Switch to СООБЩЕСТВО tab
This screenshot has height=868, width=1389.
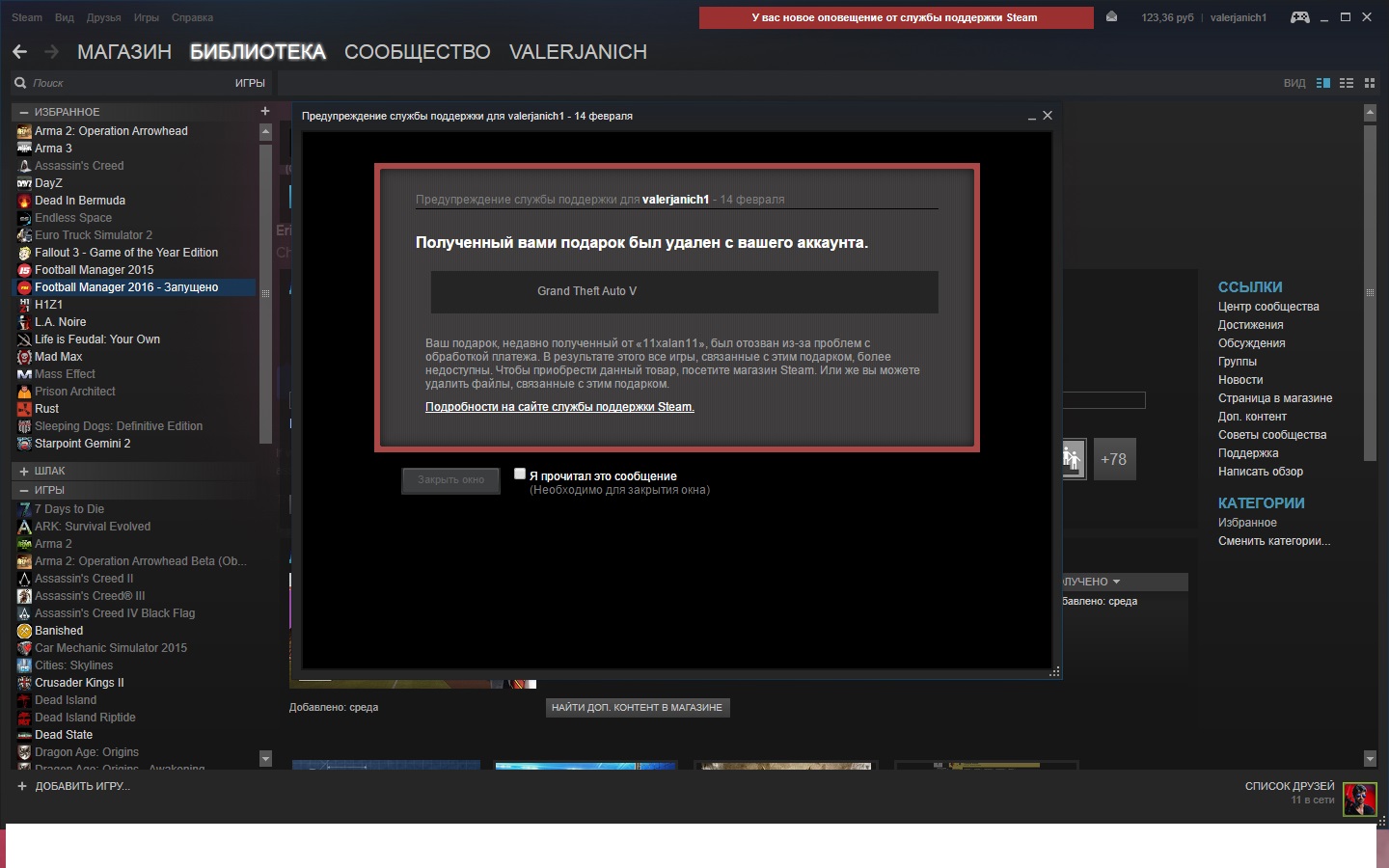click(x=418, y=52)
